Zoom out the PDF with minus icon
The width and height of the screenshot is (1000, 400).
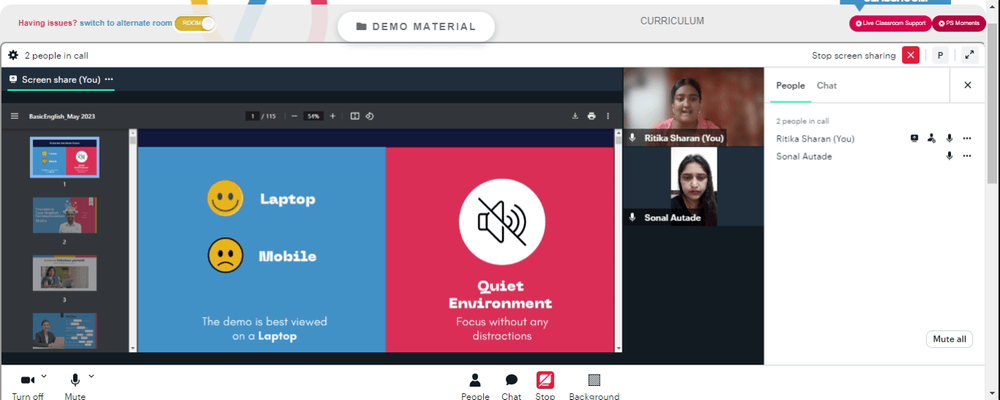(x=294, y=116)
